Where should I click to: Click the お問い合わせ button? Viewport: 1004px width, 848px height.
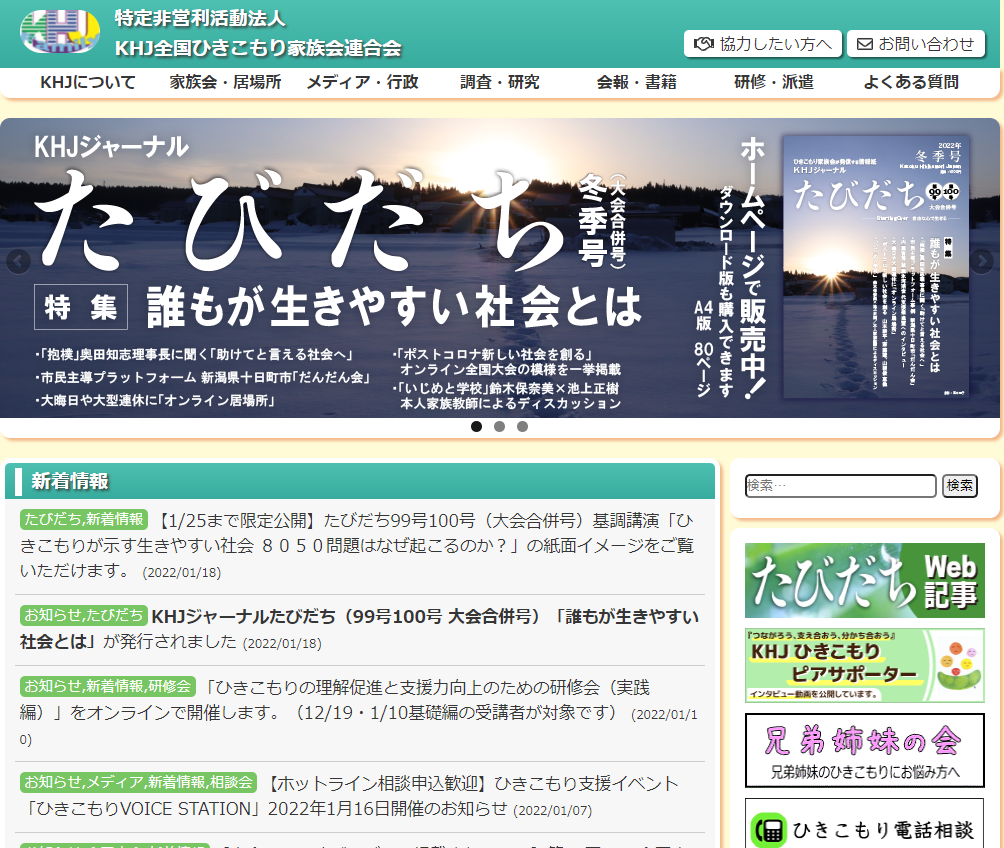tap(916, 44)
